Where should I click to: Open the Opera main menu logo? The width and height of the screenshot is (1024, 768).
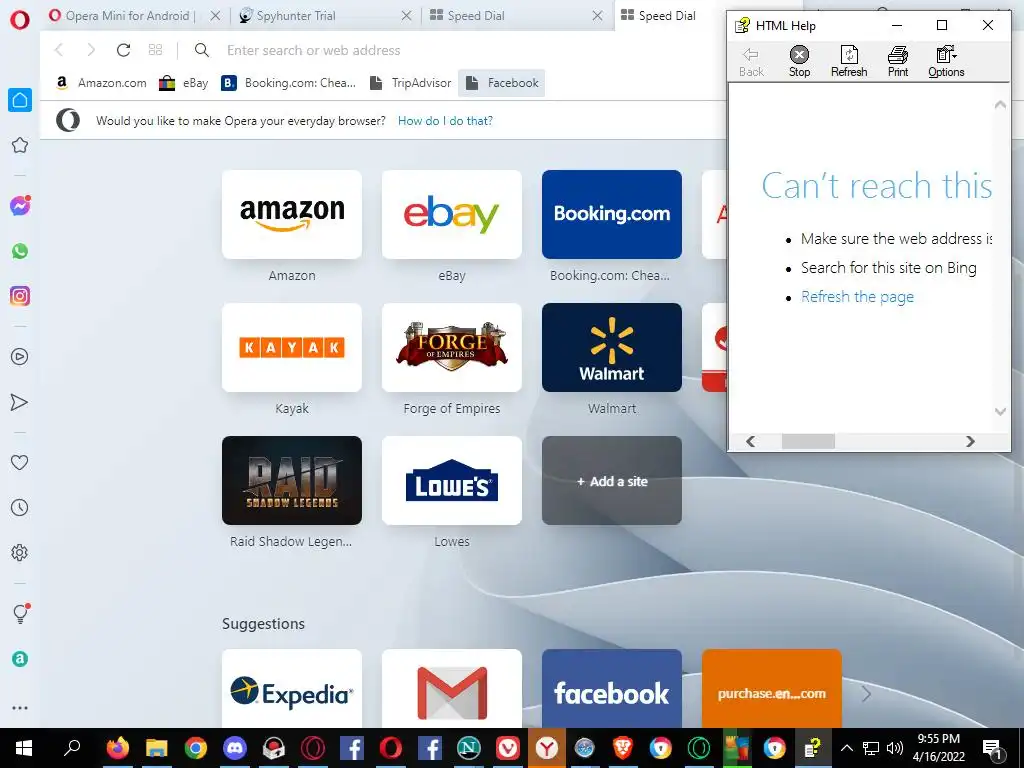coord(20,20)
